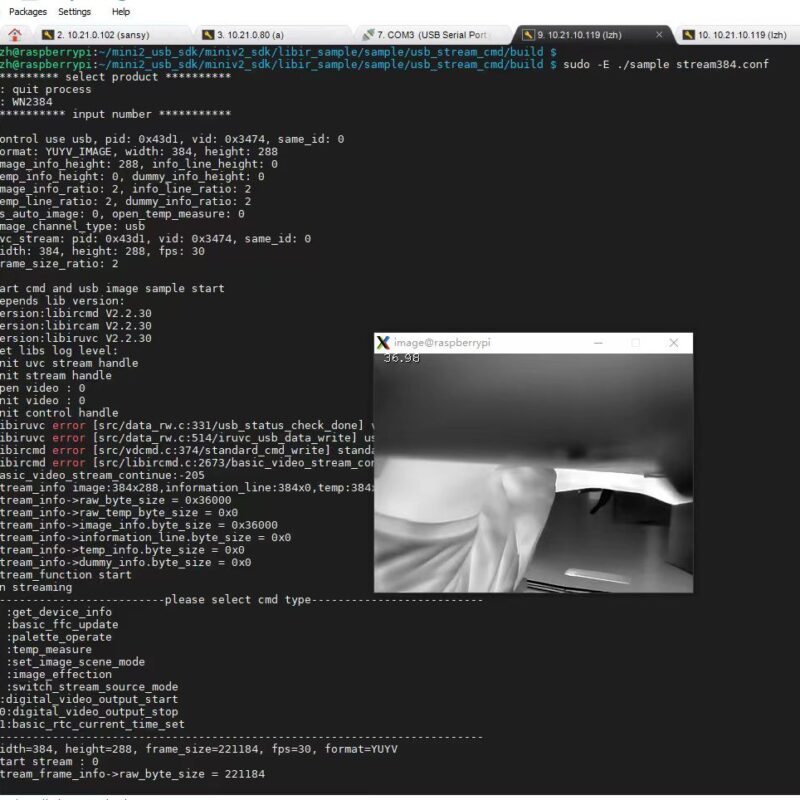Open the Help menu
This screenshot has height=800, width=800.
click(x=120, y=12)
